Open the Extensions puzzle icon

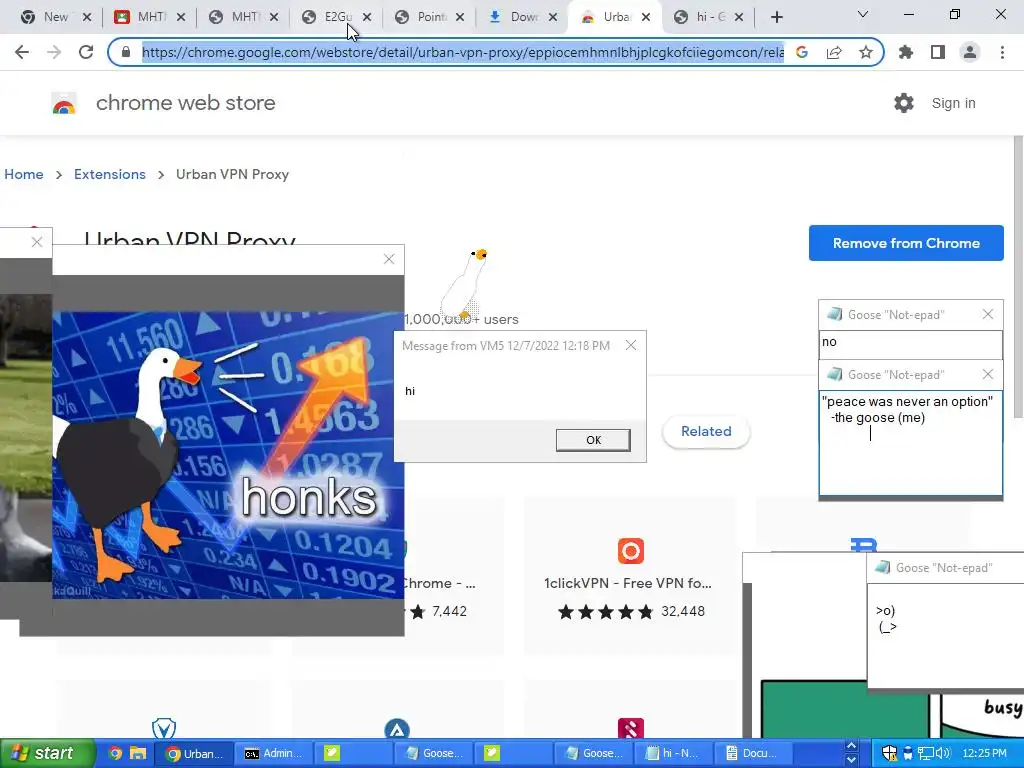906,52
